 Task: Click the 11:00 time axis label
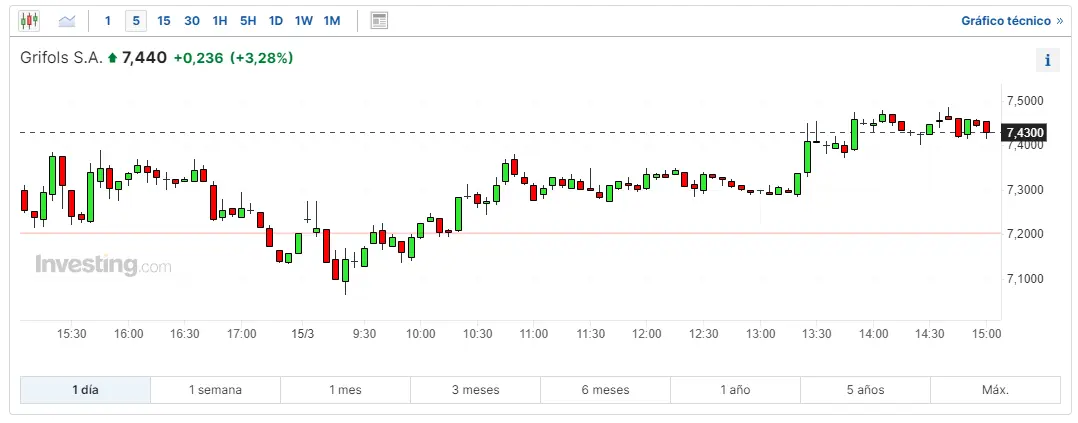pos(534,334)
